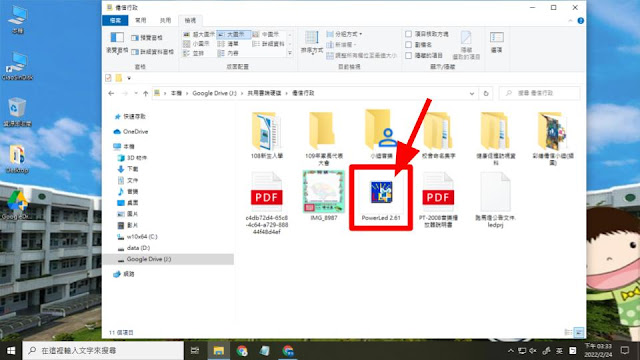Image resolution: width=640 pixels, height=360 pixels.
Task: Open the folder Options button in ribbon
Action: click(x=496, y=42)
